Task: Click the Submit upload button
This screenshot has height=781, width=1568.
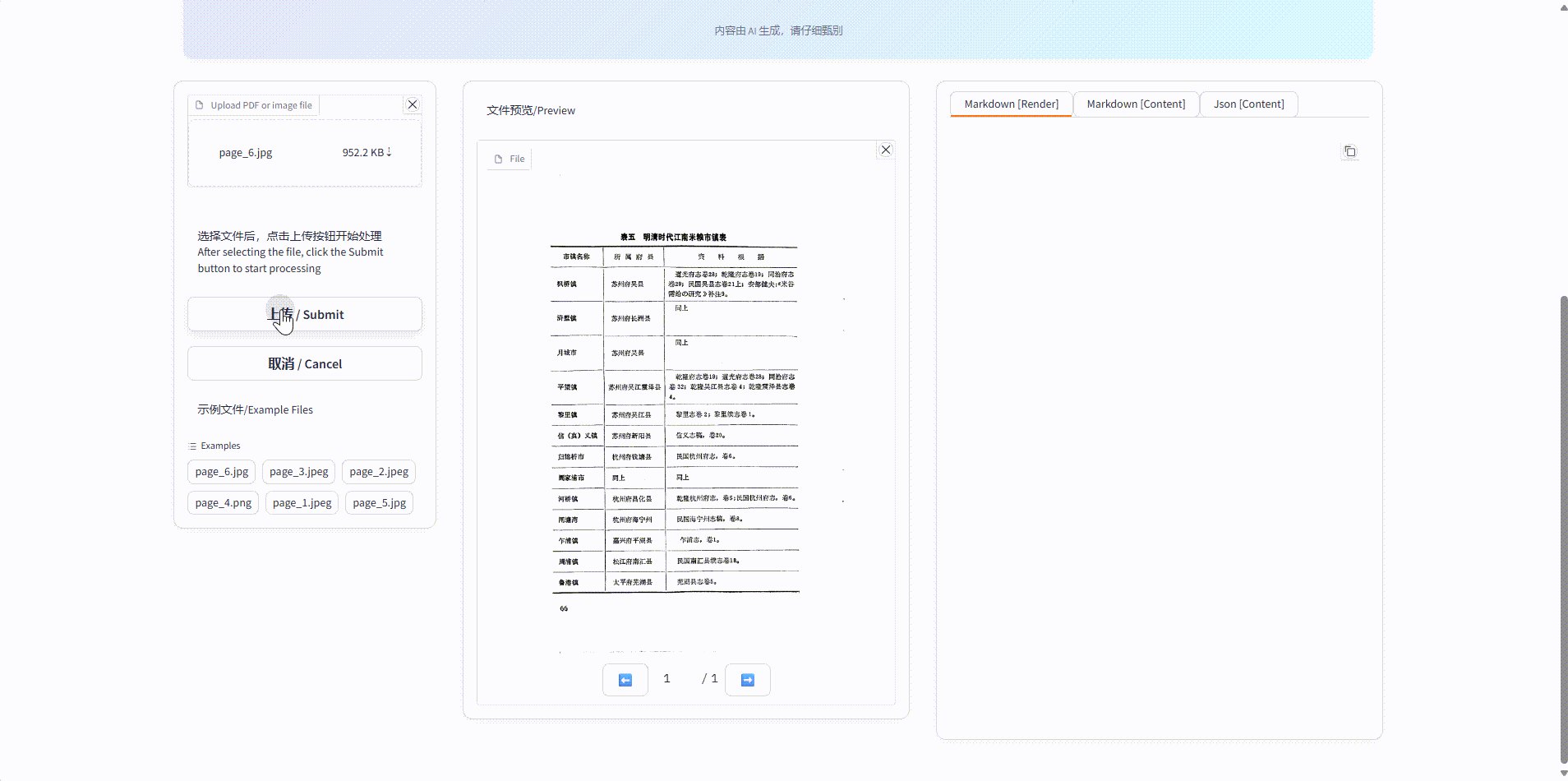Action: pyautogui.click(x=305, y=314)
